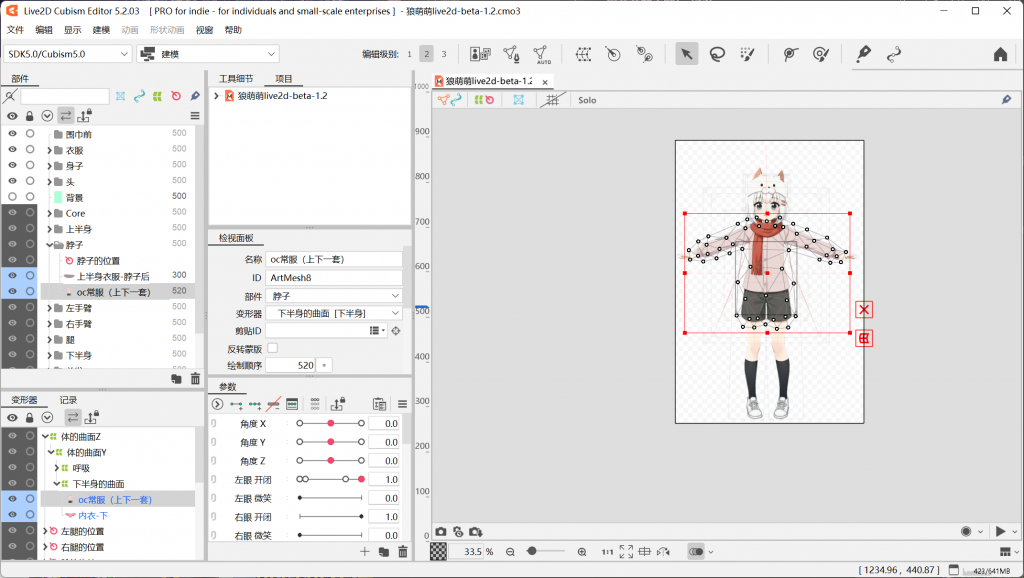Viewport: 1024px width, 578px height.
Task: Toggle visibility of 体的曲面Z deformer
Action: tap(12, 436)
